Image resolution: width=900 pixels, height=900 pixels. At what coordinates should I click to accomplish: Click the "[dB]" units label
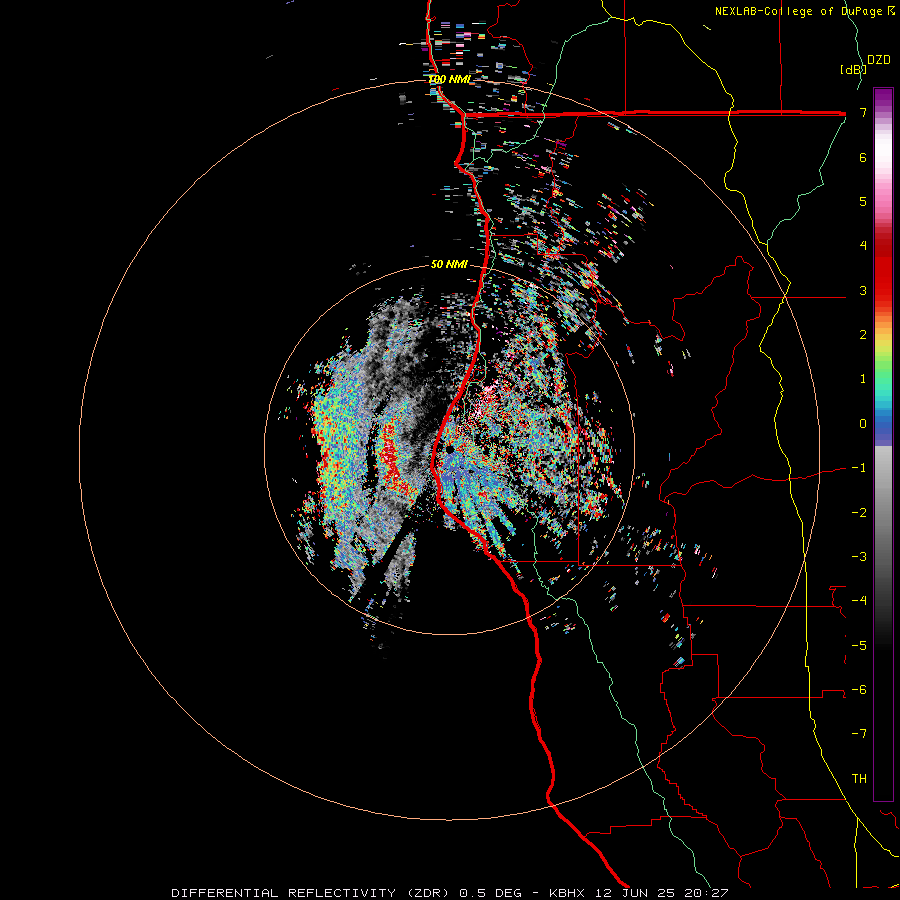[x=853, y=69]
